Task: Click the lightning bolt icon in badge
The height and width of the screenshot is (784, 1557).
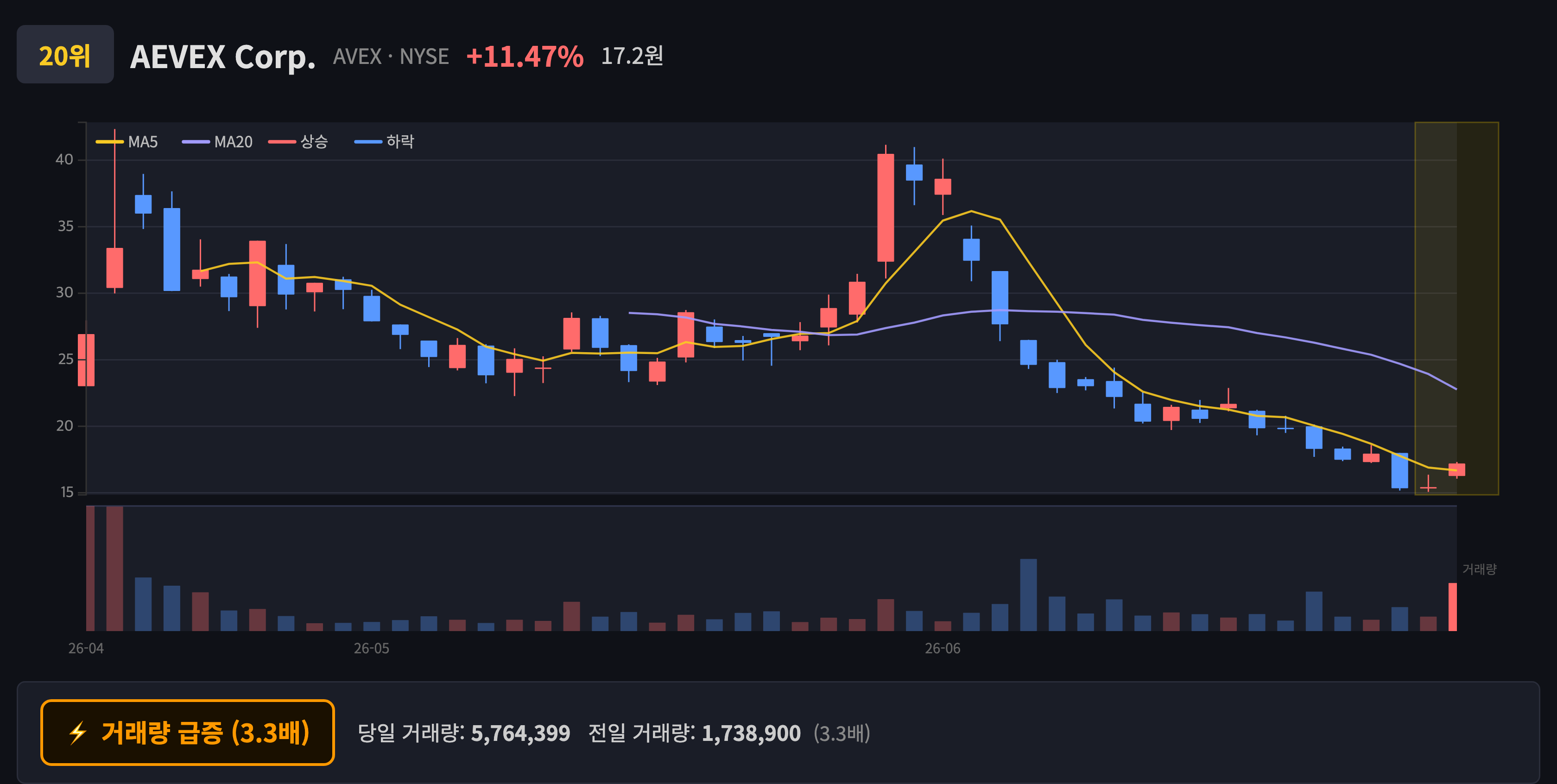Action: tap(77, 733)
